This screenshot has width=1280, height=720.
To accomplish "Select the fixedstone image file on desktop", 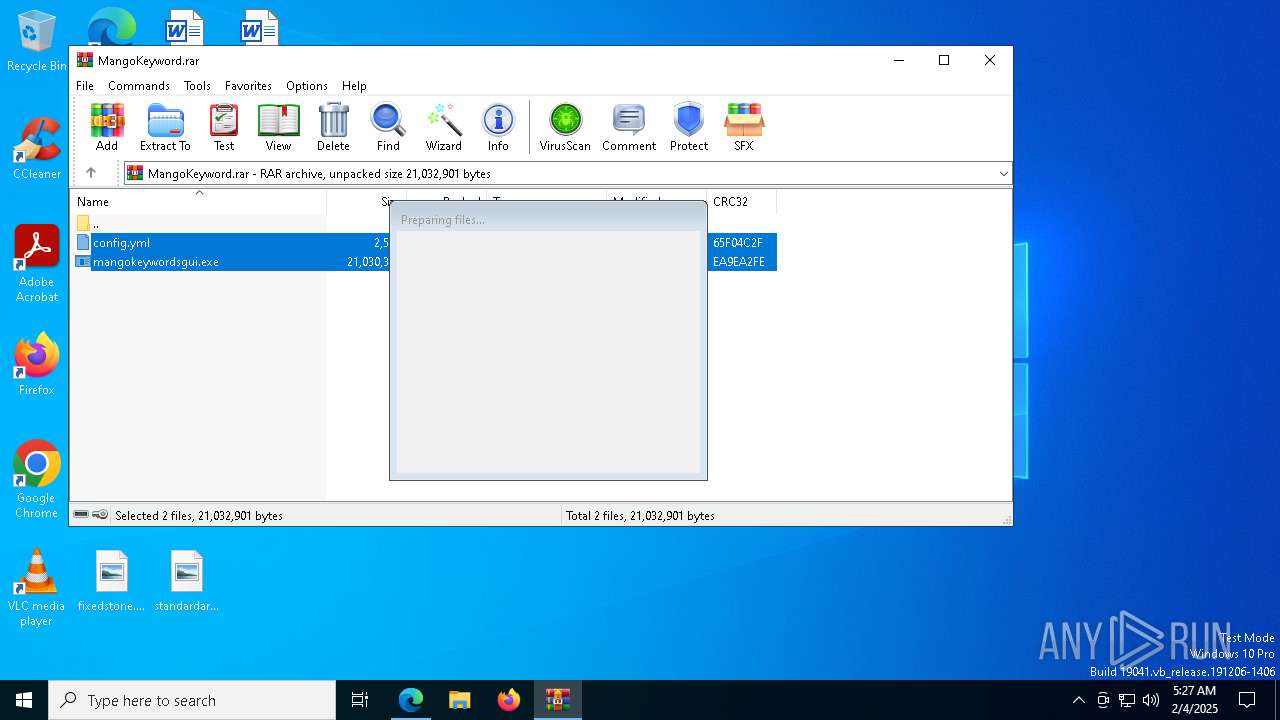I will tap(112, 581).
